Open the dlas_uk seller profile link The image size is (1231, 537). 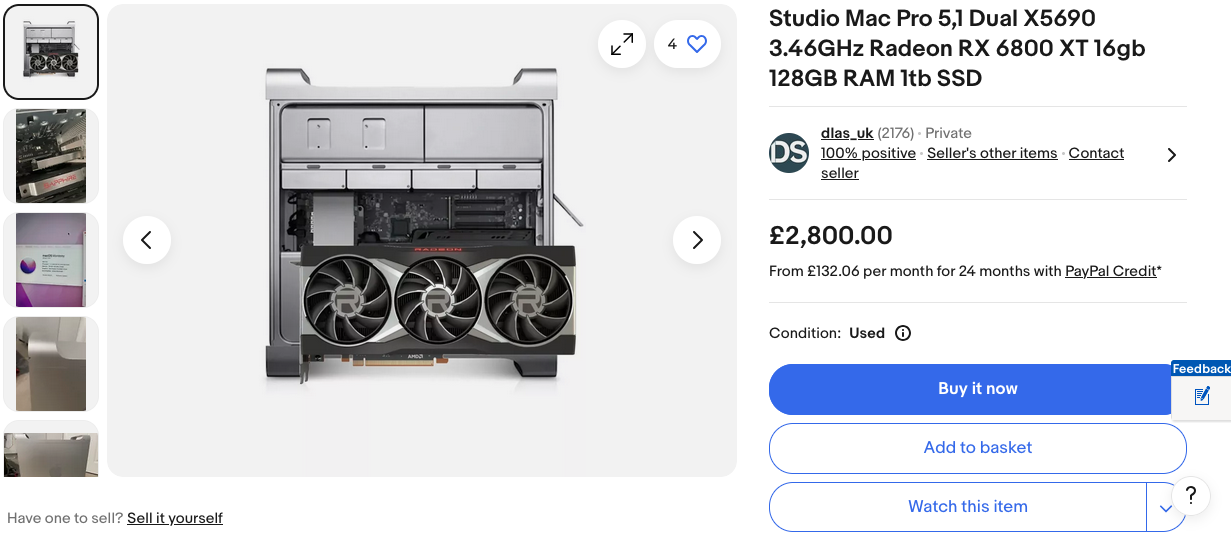847,133
